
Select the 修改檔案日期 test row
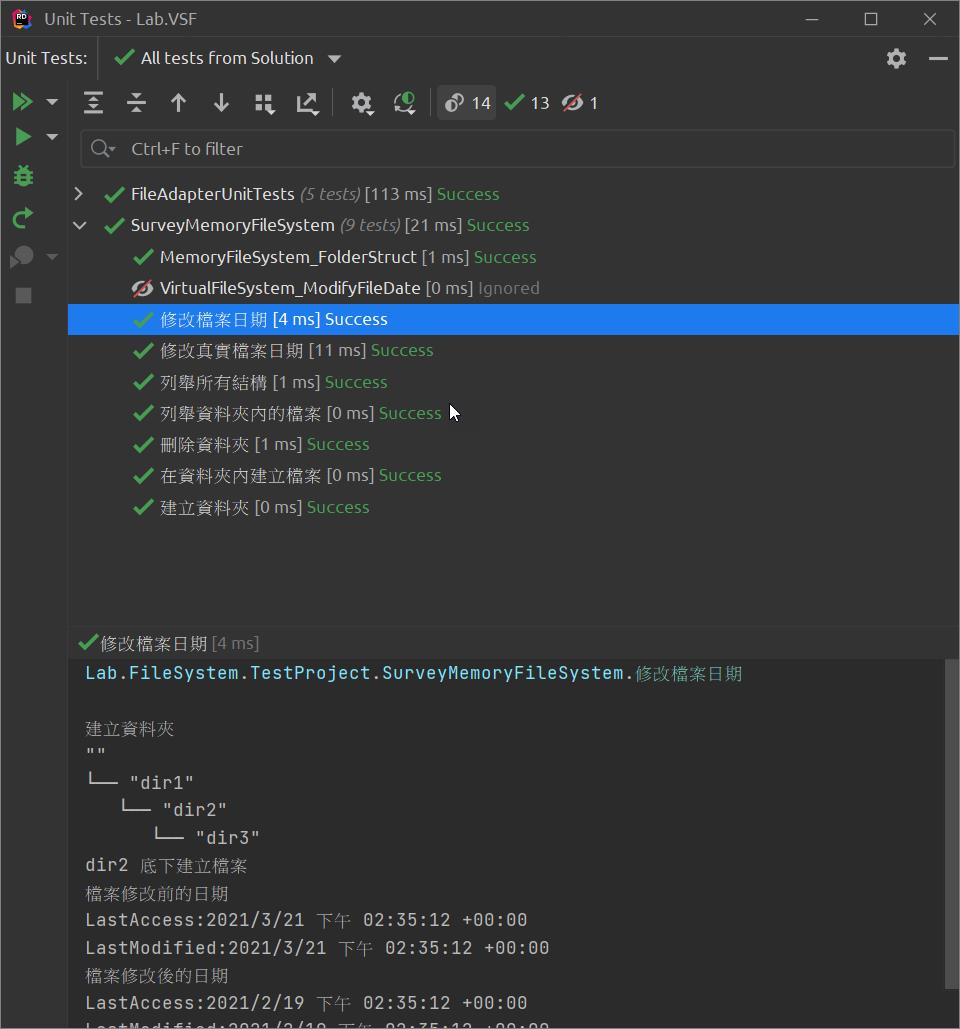pos(513,319)
